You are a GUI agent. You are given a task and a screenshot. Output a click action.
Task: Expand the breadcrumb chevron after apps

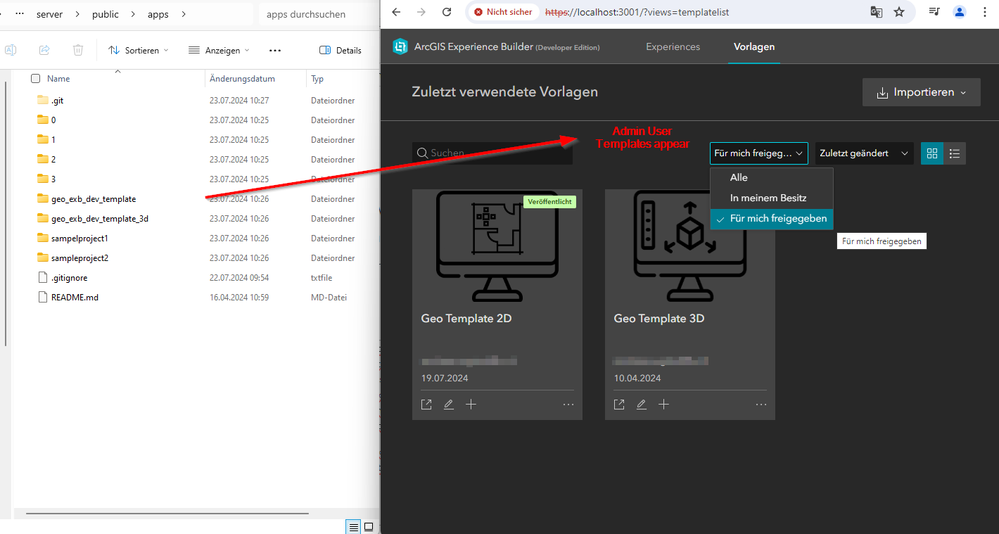click(x=184, y=14)
